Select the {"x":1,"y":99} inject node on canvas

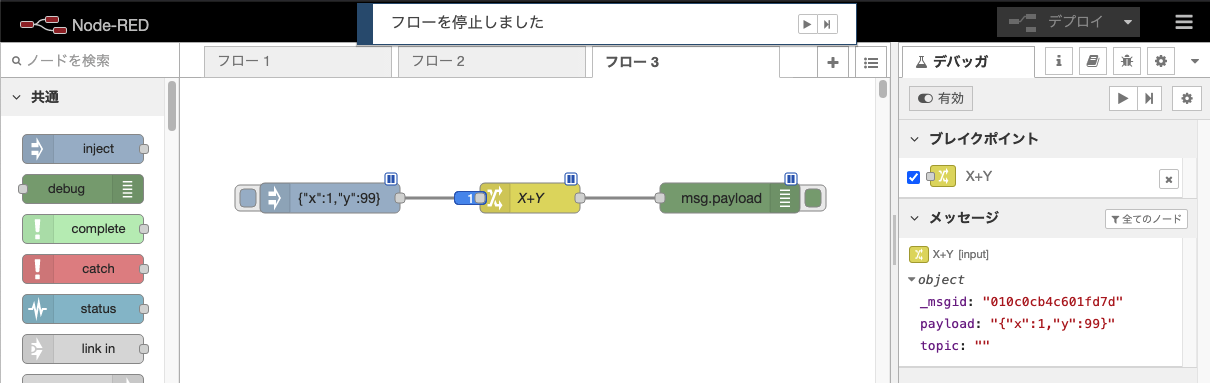tap(330, 198)
